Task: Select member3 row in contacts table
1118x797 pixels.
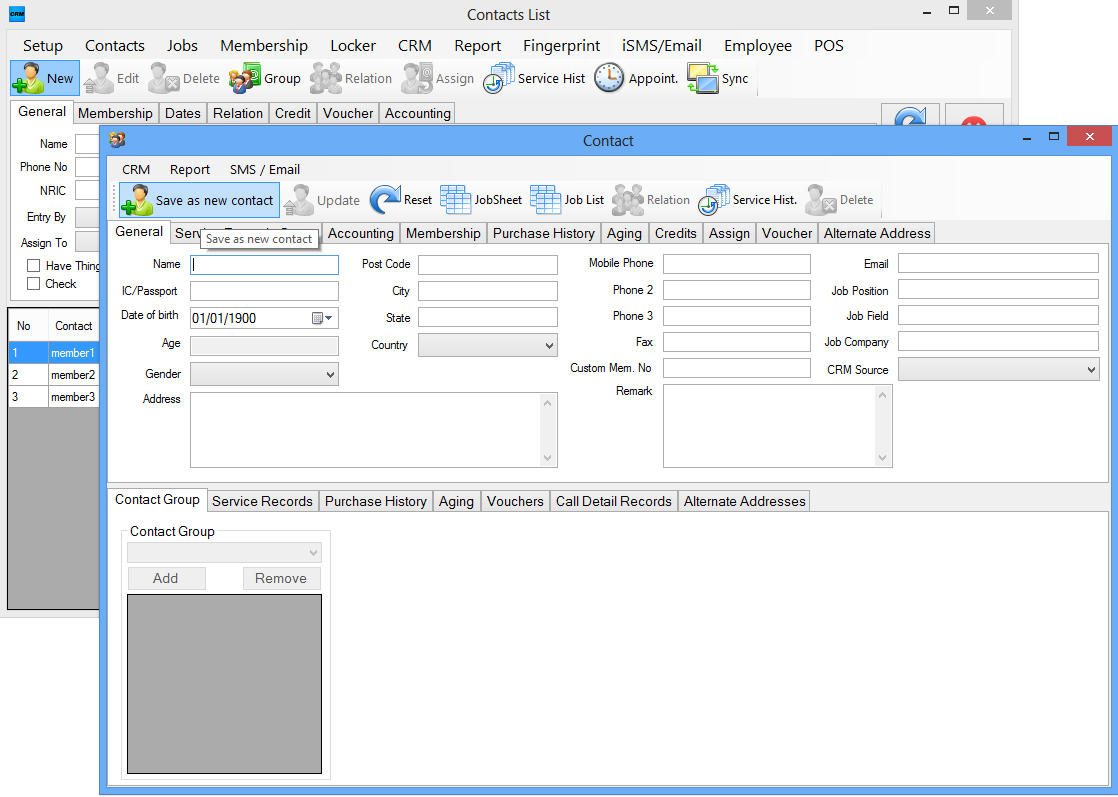Action: pos(53,397)
